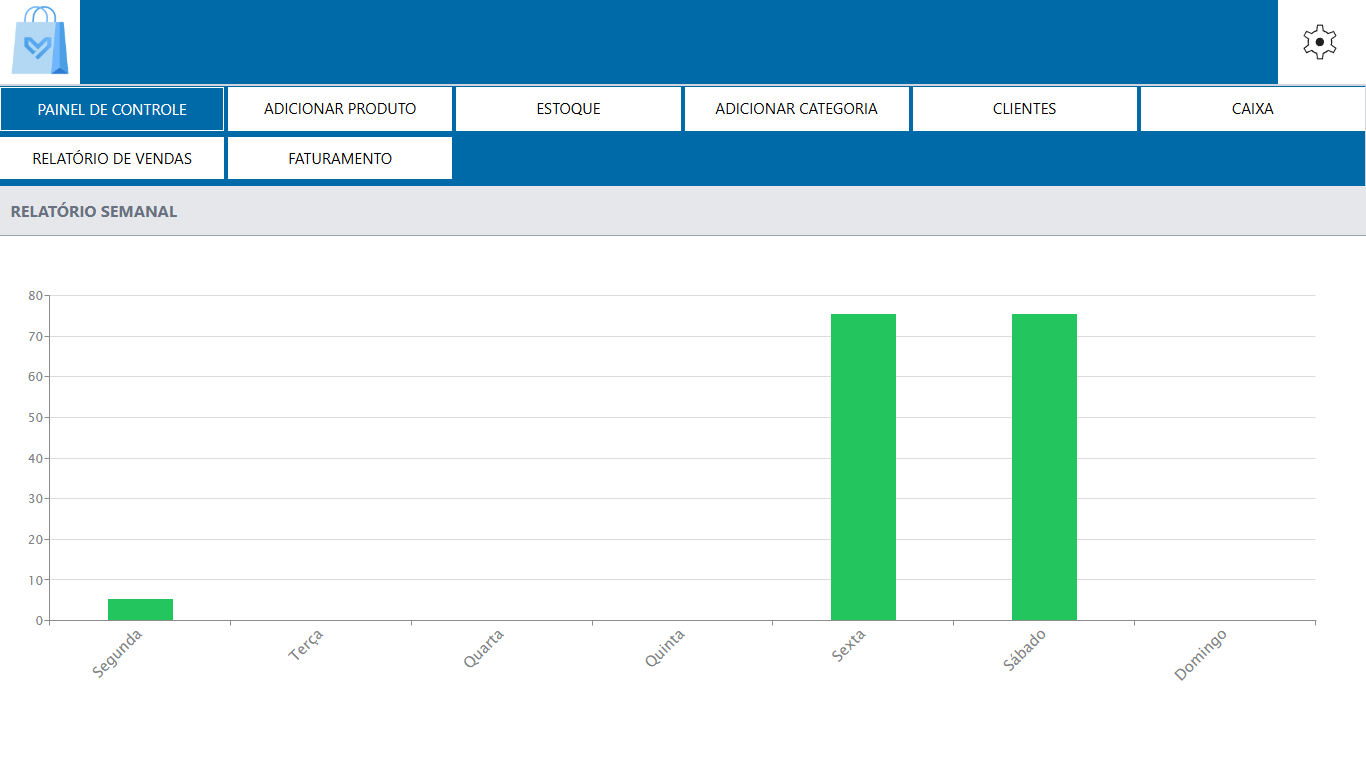Open Relatório de Vendas

tap(112, 159)
